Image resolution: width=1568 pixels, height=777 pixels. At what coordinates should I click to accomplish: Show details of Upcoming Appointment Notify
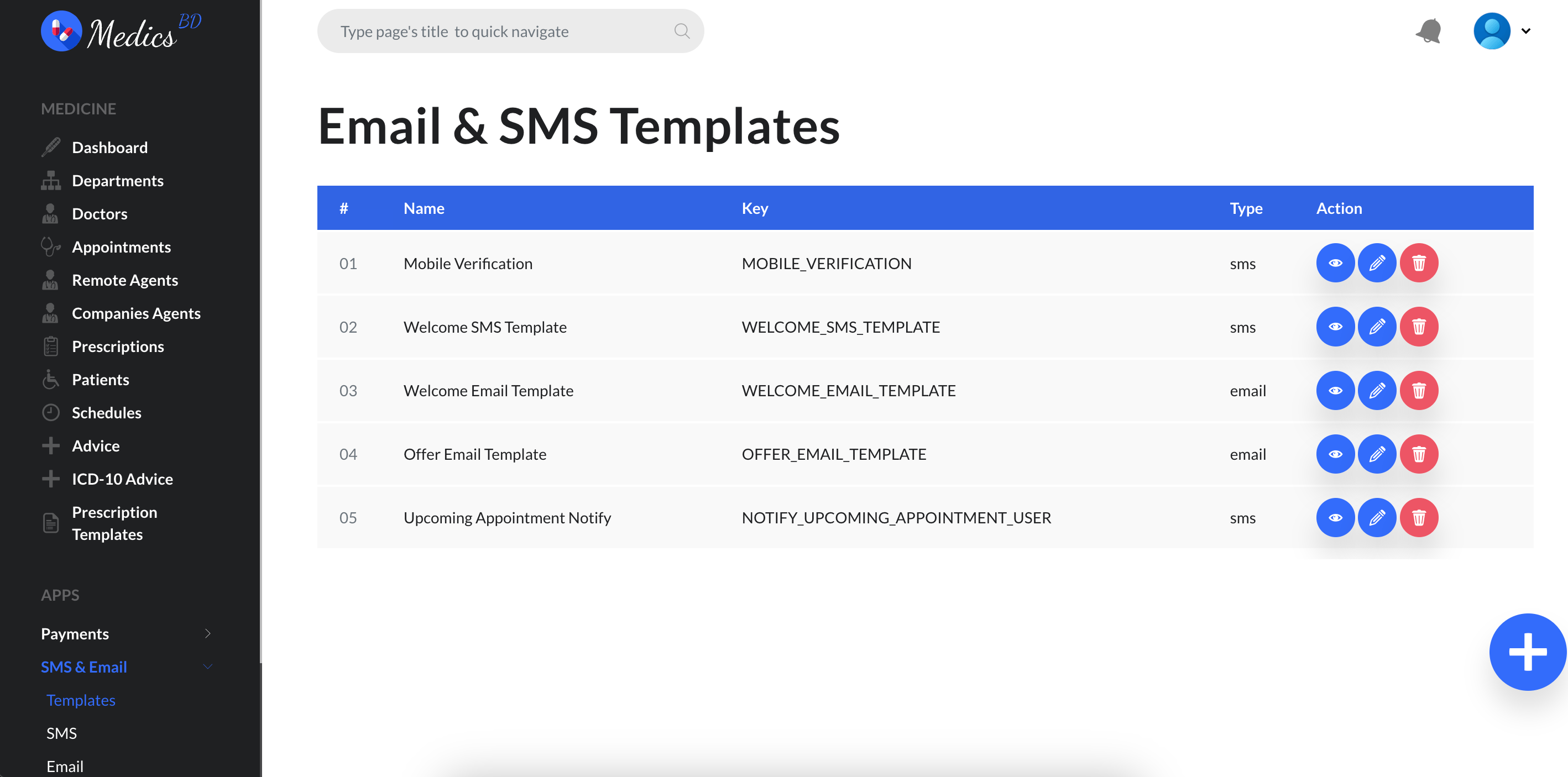coord(1335,517)
